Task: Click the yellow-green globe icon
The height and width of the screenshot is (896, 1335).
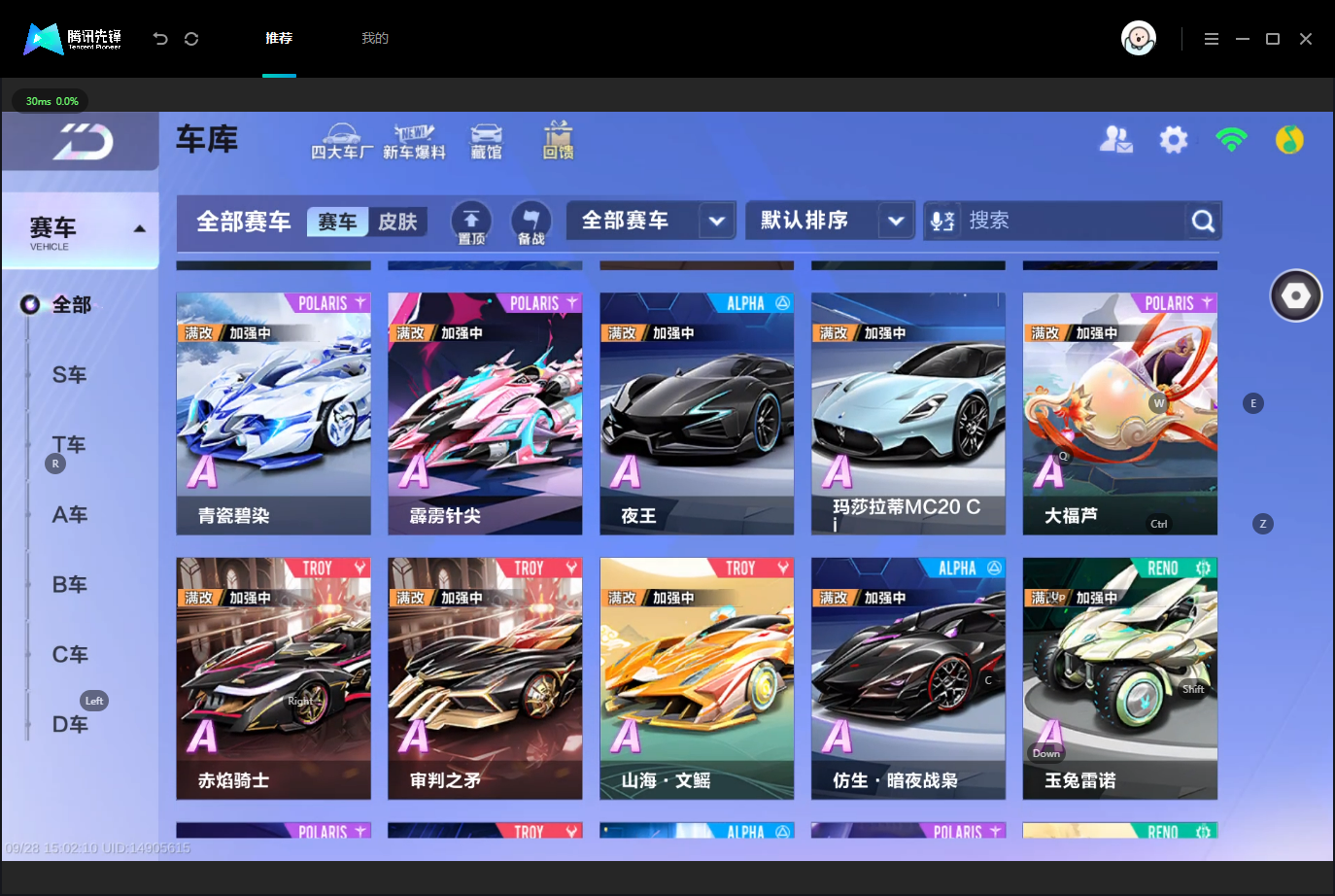Action: coord(1289,140)
